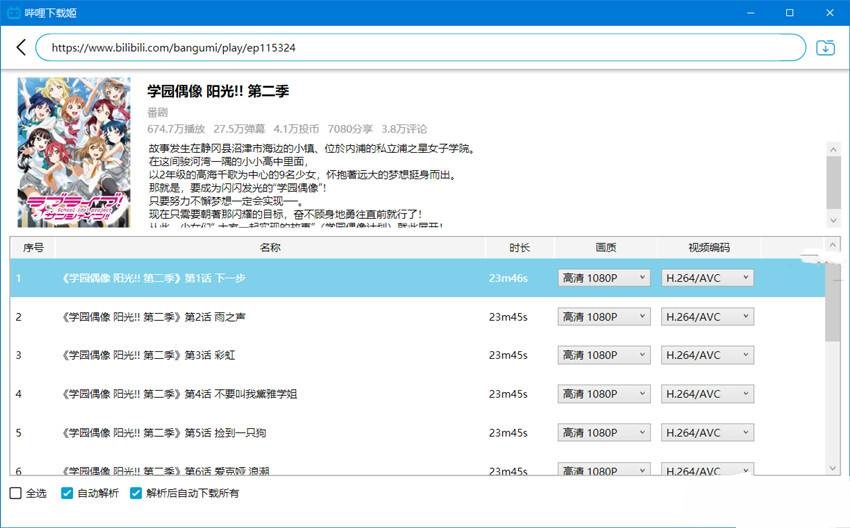This screenshot has height=528, width=850.
Task: Click the back arrow icon
Action: click(21, 47)
